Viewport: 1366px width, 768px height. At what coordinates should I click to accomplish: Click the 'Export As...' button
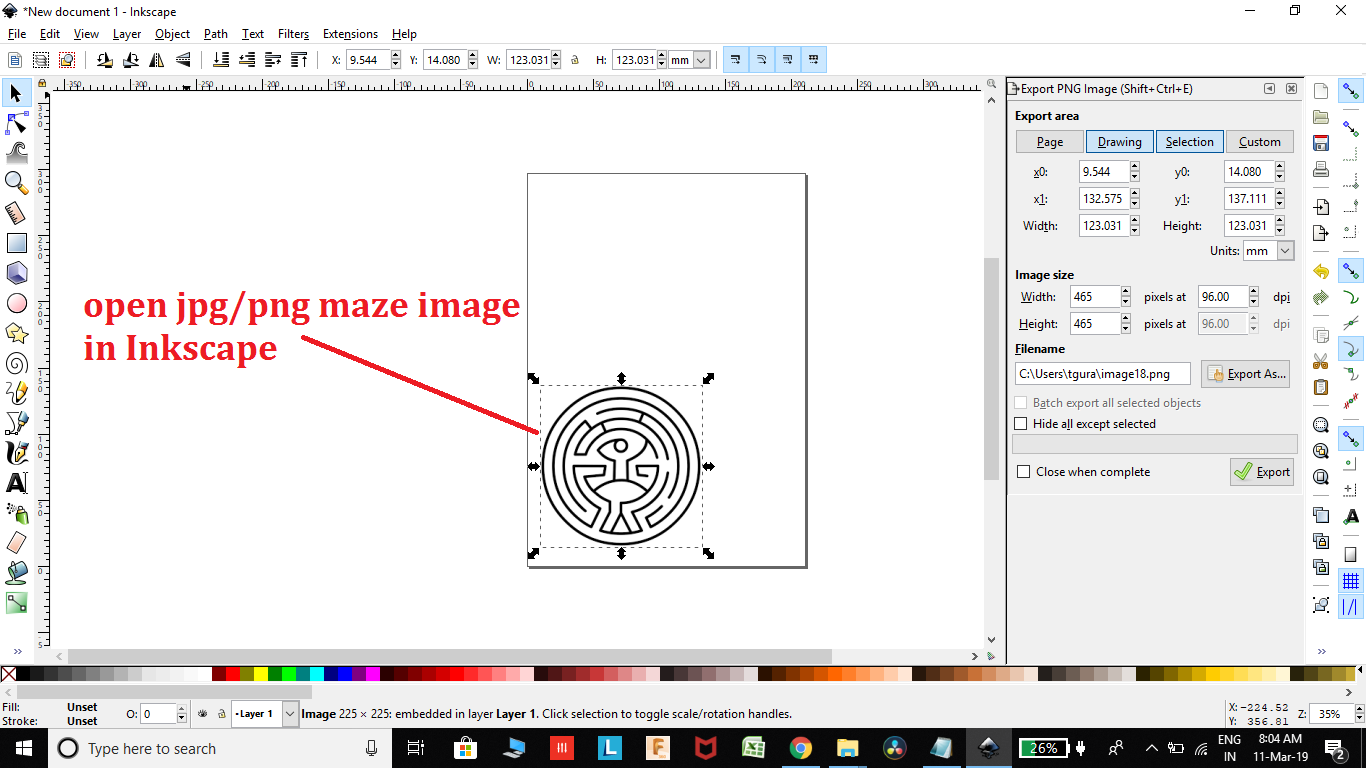(x=1245, y=374)
